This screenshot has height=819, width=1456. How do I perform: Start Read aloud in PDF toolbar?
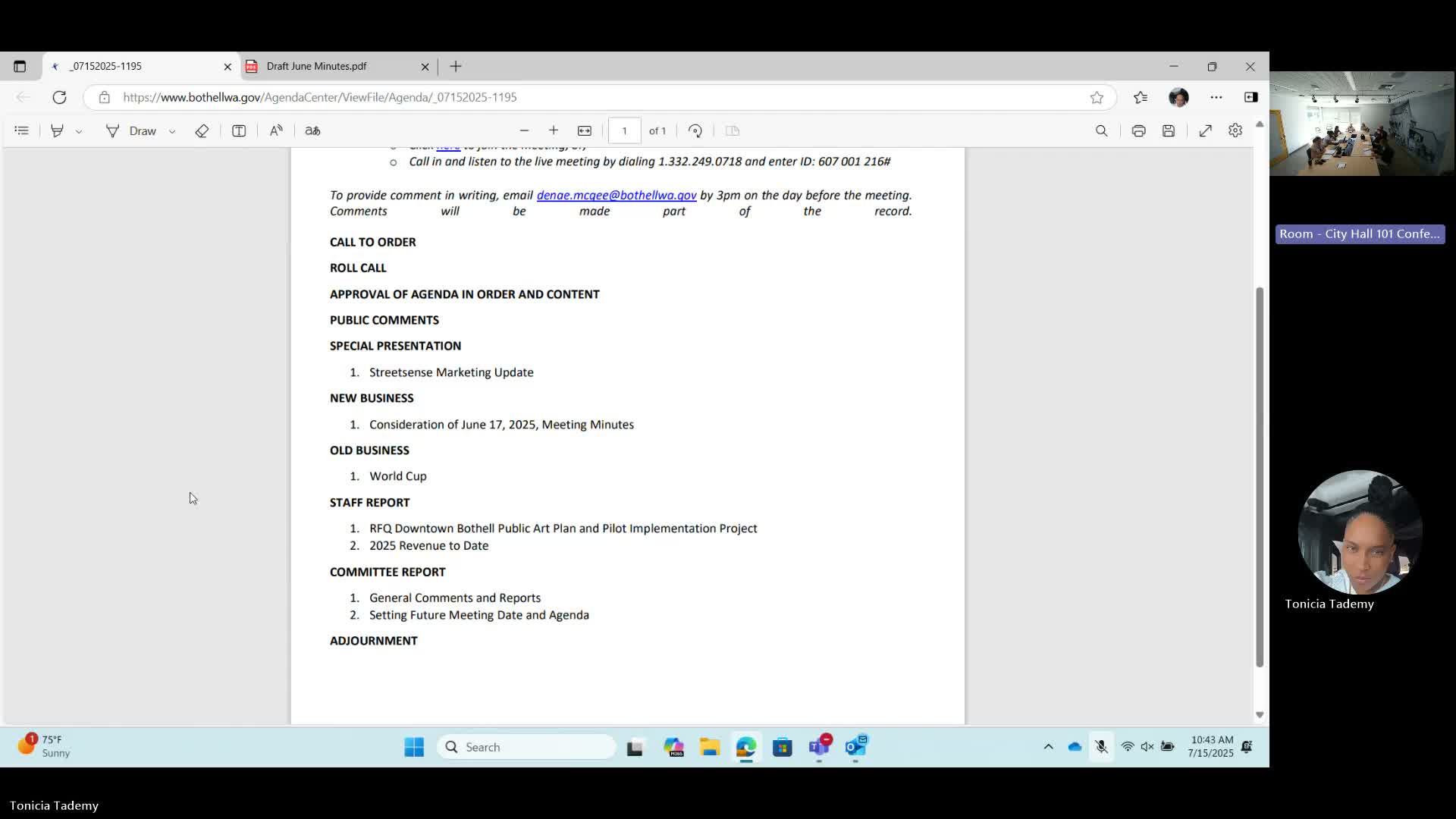click(276, 130)
